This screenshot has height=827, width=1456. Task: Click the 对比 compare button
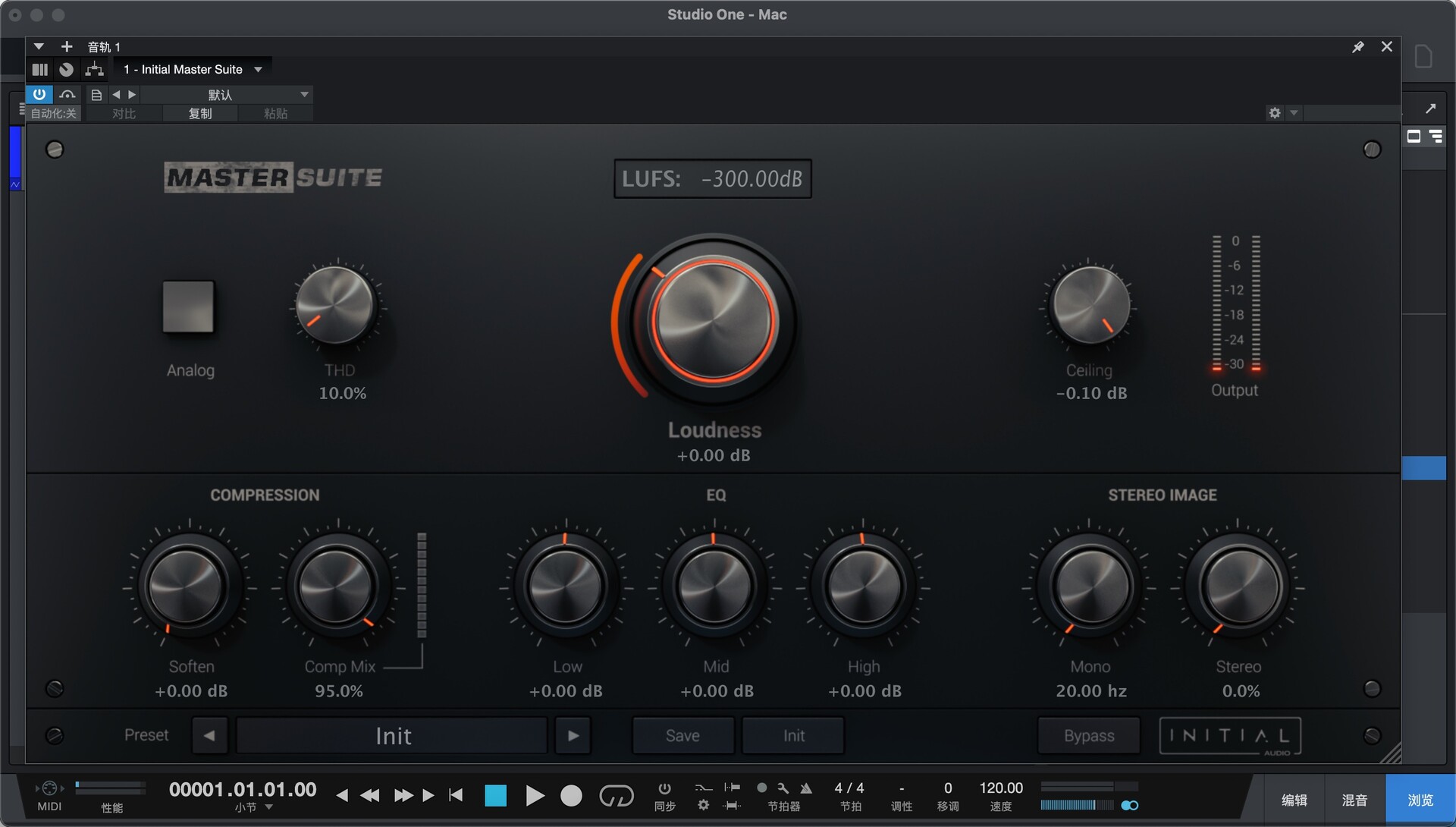point(124,114)
